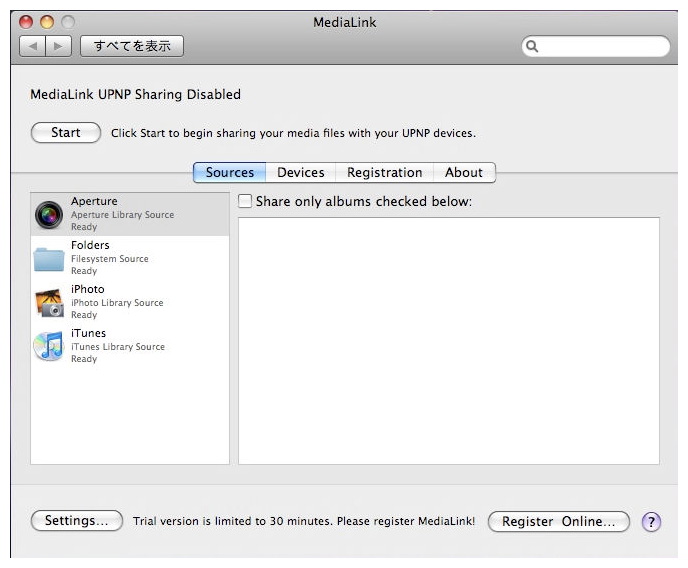Switch to the Devices tab
The height and width of the screenshot is (568, 688).
pyautogui.click(x=301, y=172)
